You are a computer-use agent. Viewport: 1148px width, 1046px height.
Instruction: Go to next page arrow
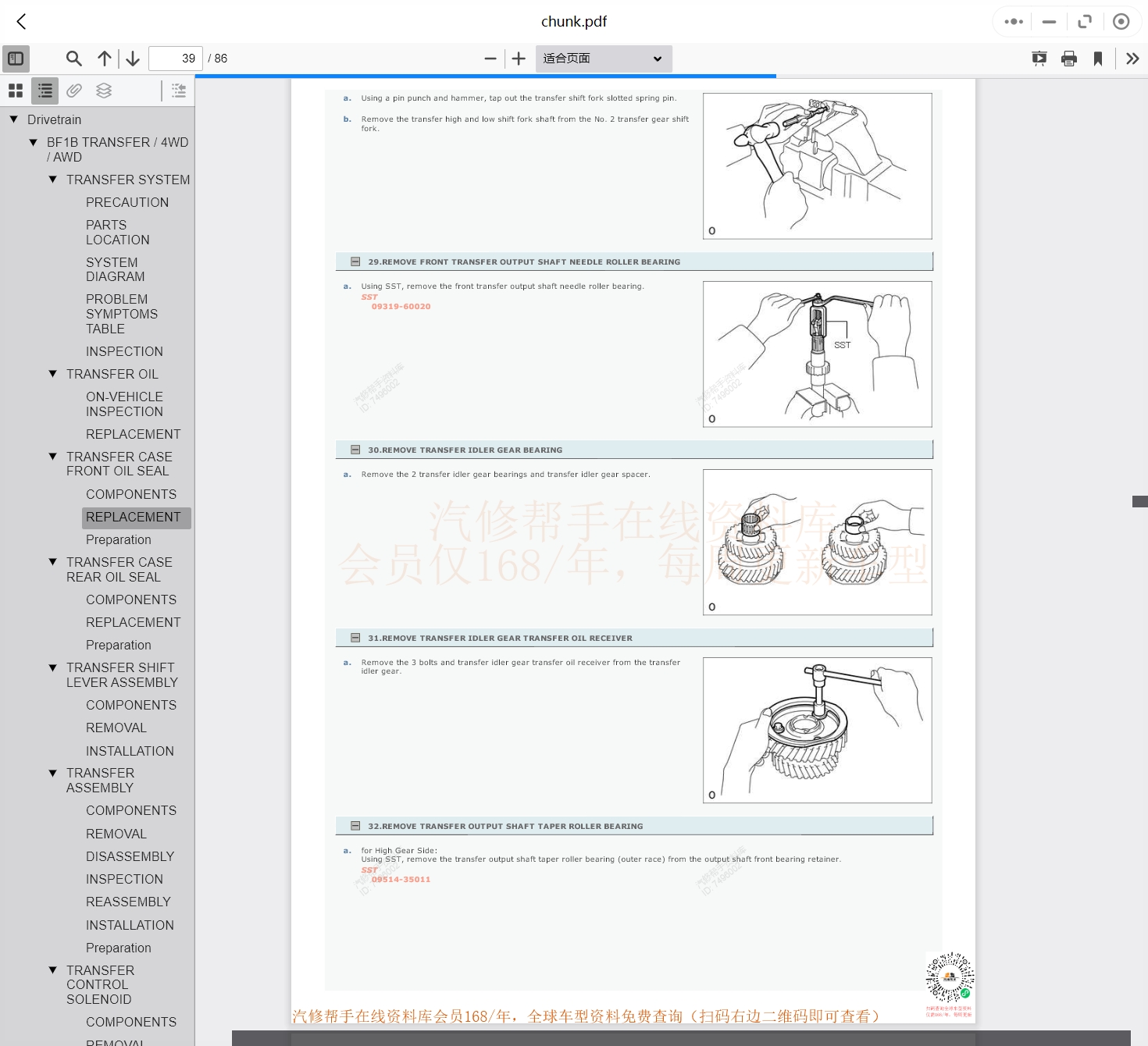pos(133,59)
